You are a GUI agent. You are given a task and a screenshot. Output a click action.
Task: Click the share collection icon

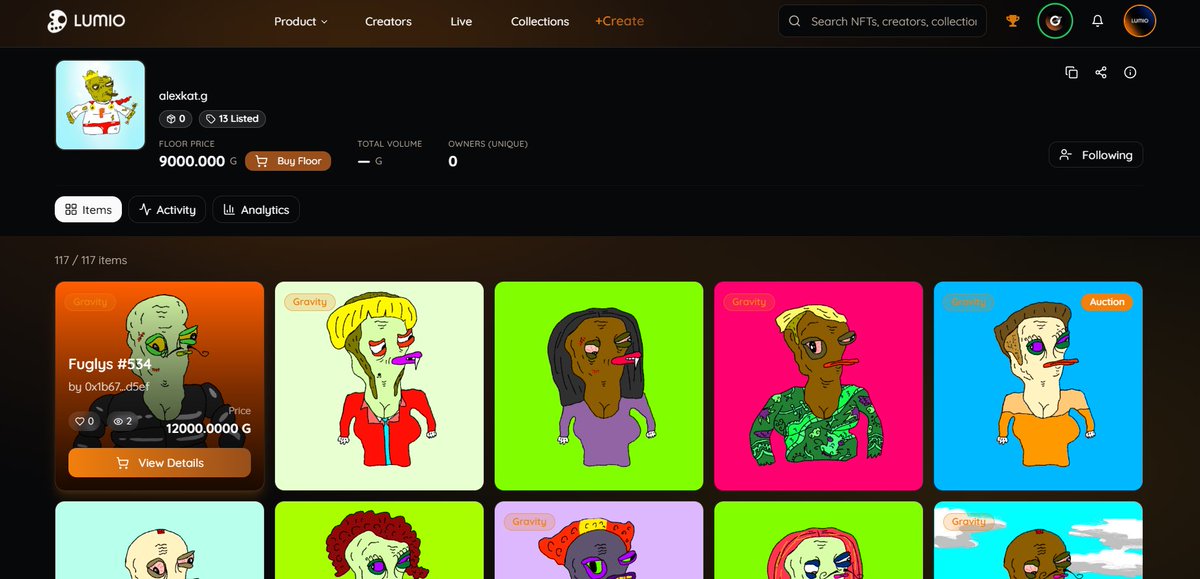click(x=1101, y=72)
